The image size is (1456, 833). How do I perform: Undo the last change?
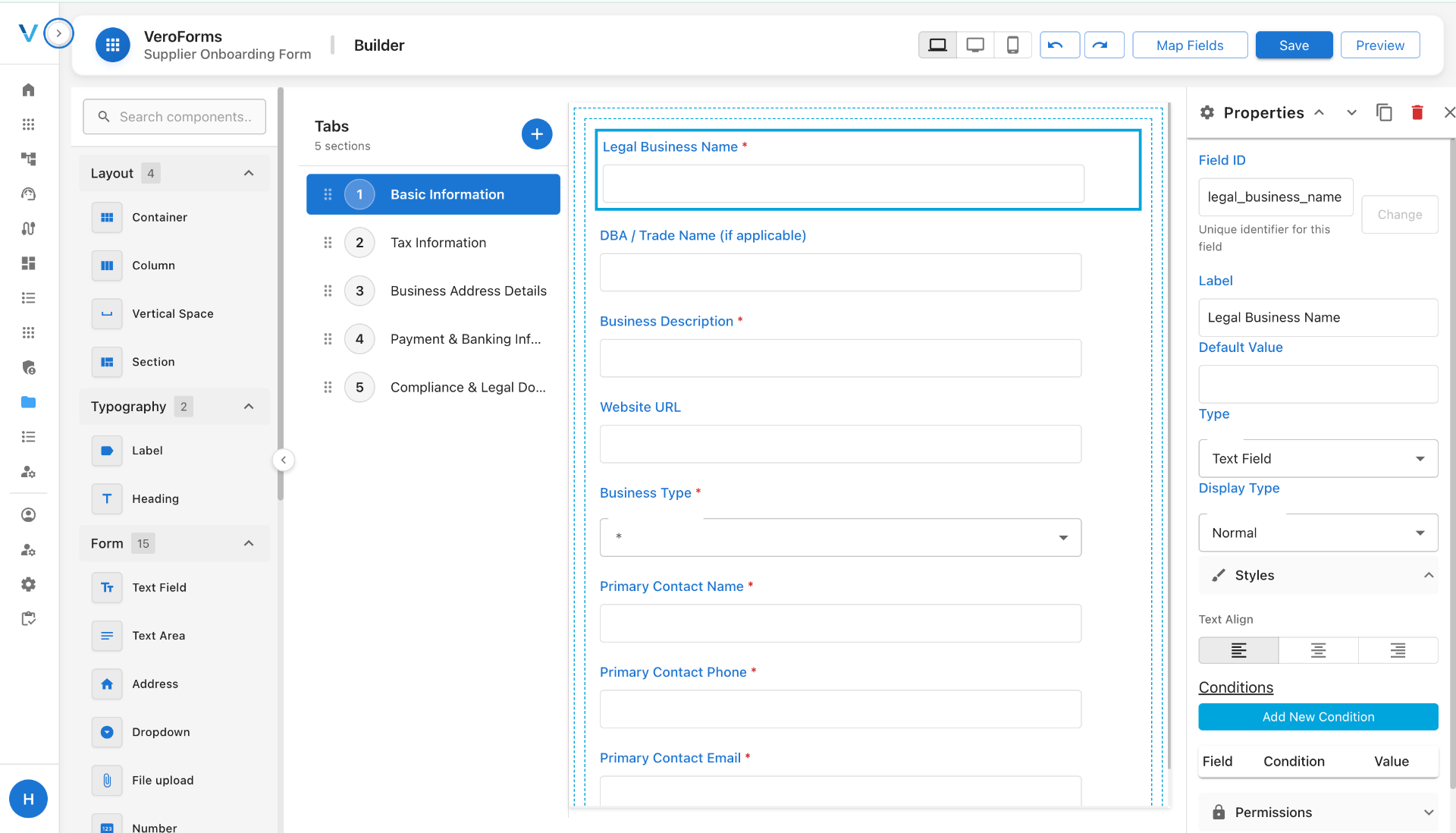[1059, 45]
